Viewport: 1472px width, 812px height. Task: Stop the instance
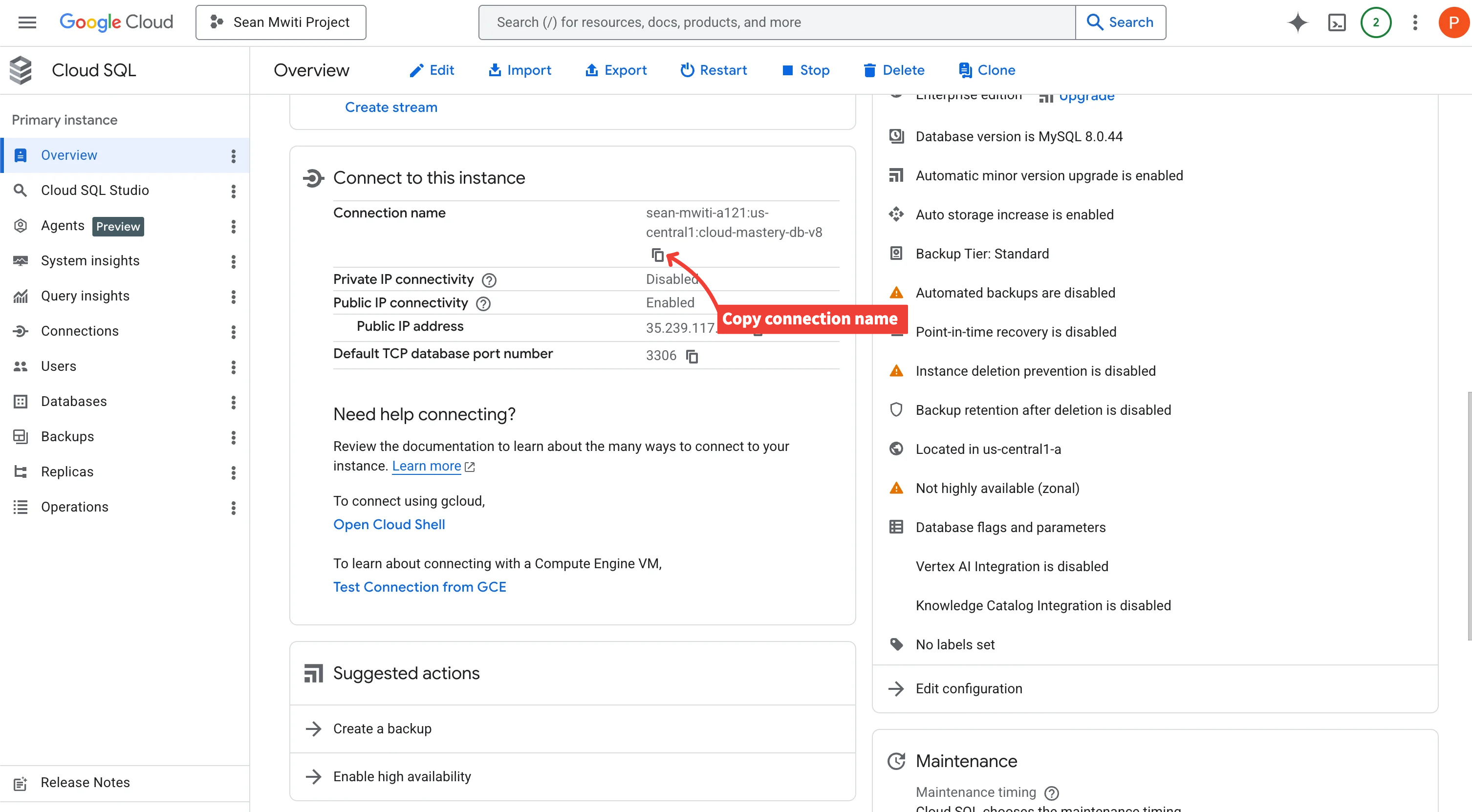(x=806, y=70)
